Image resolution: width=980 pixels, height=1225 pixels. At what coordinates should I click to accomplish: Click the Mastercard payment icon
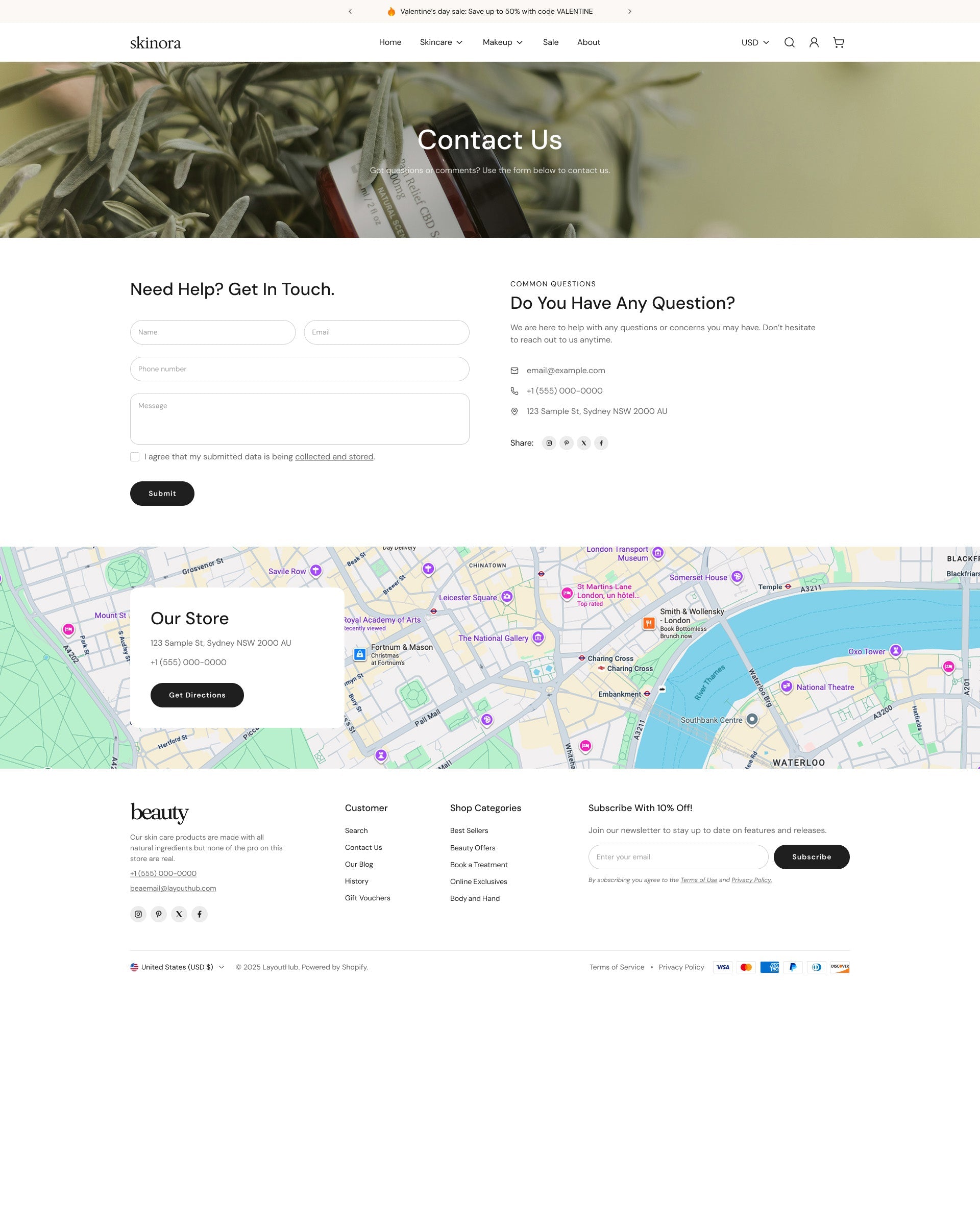click(x=746, y=967)
